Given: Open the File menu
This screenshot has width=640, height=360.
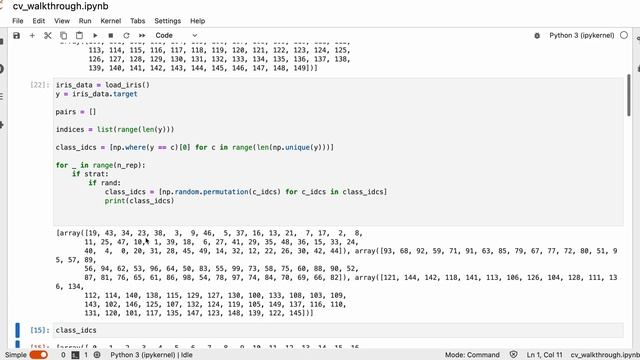Looking at the screenshot, I should (18, 21).
